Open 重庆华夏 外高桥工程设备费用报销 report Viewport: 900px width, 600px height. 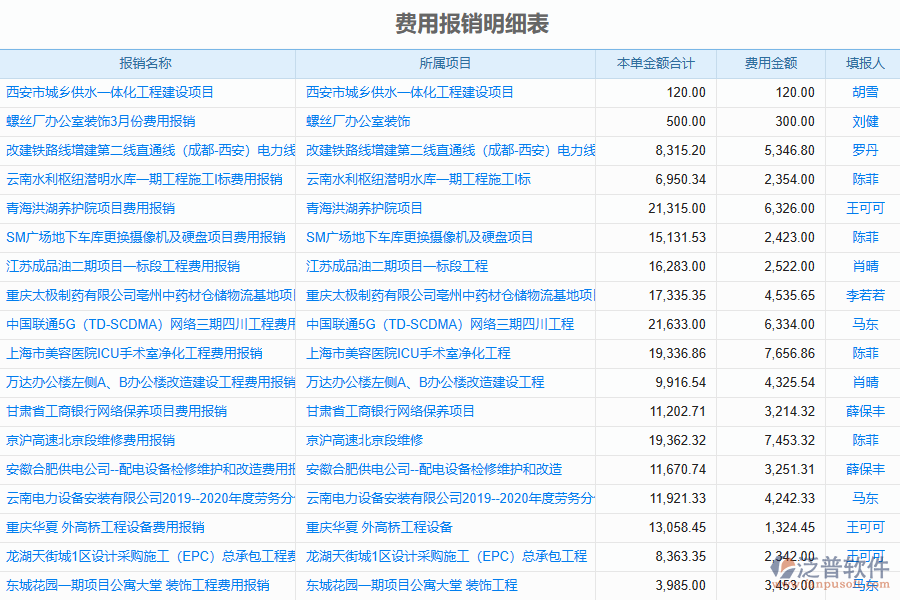[105, 528]
